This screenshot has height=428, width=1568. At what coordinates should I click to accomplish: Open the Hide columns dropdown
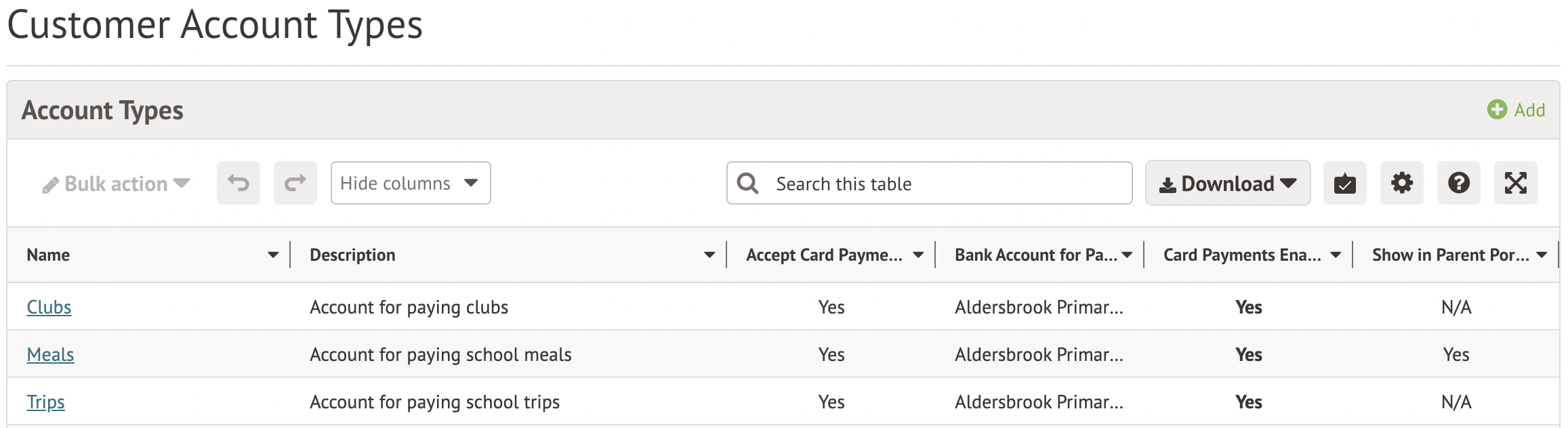click(410, 183)
